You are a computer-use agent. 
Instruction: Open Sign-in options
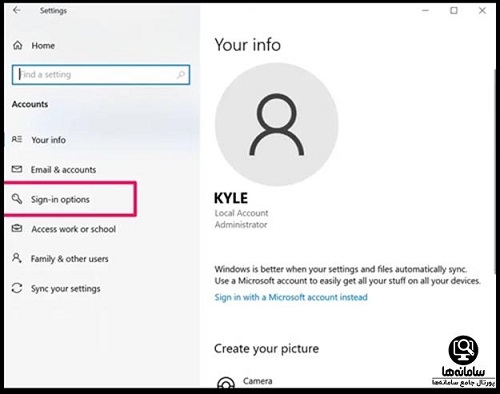pyautogui.click(x=60, y=199)
